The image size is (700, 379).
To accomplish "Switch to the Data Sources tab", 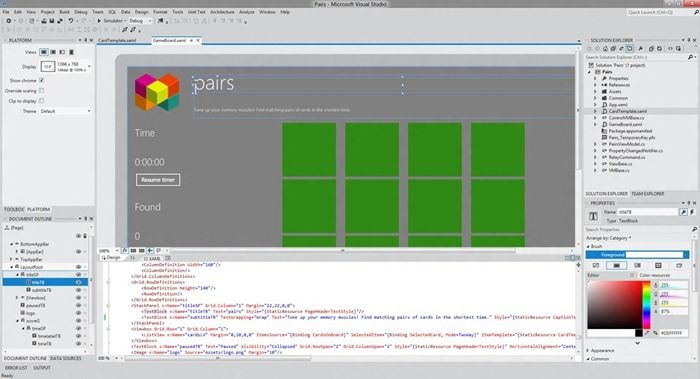I will pyautogui.click(x=66, y=358).
